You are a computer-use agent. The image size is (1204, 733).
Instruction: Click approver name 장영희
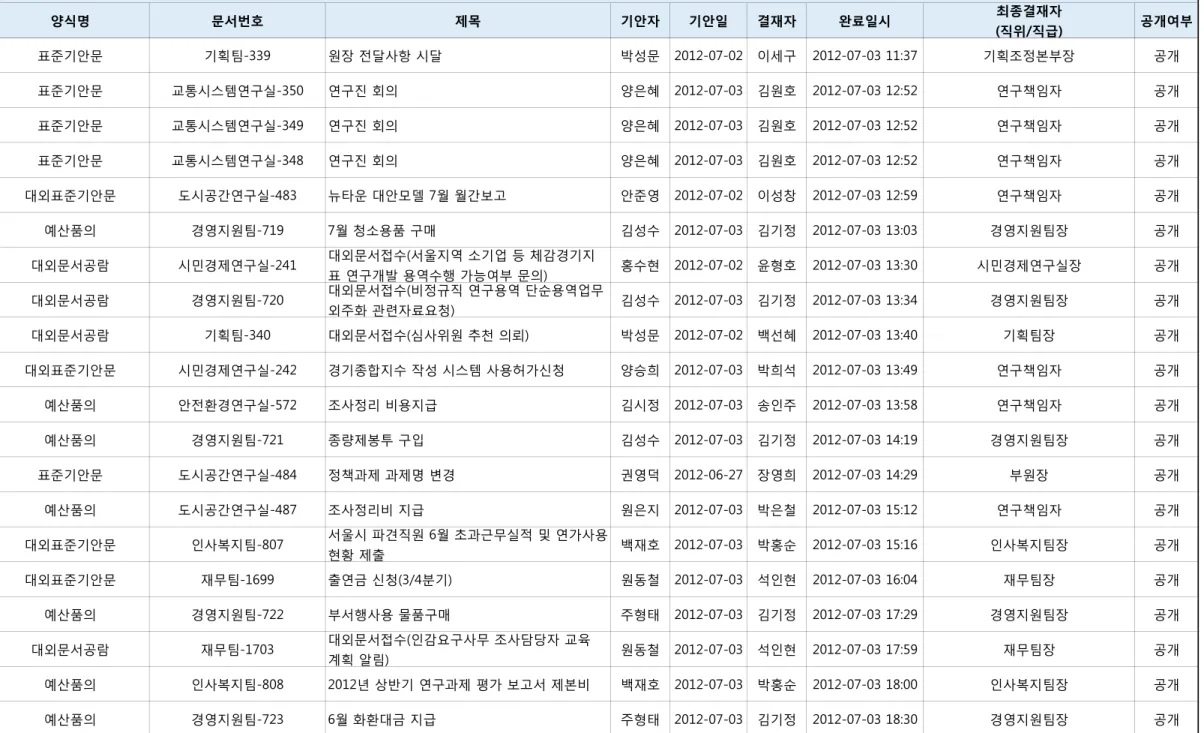[x=777, y=476]
